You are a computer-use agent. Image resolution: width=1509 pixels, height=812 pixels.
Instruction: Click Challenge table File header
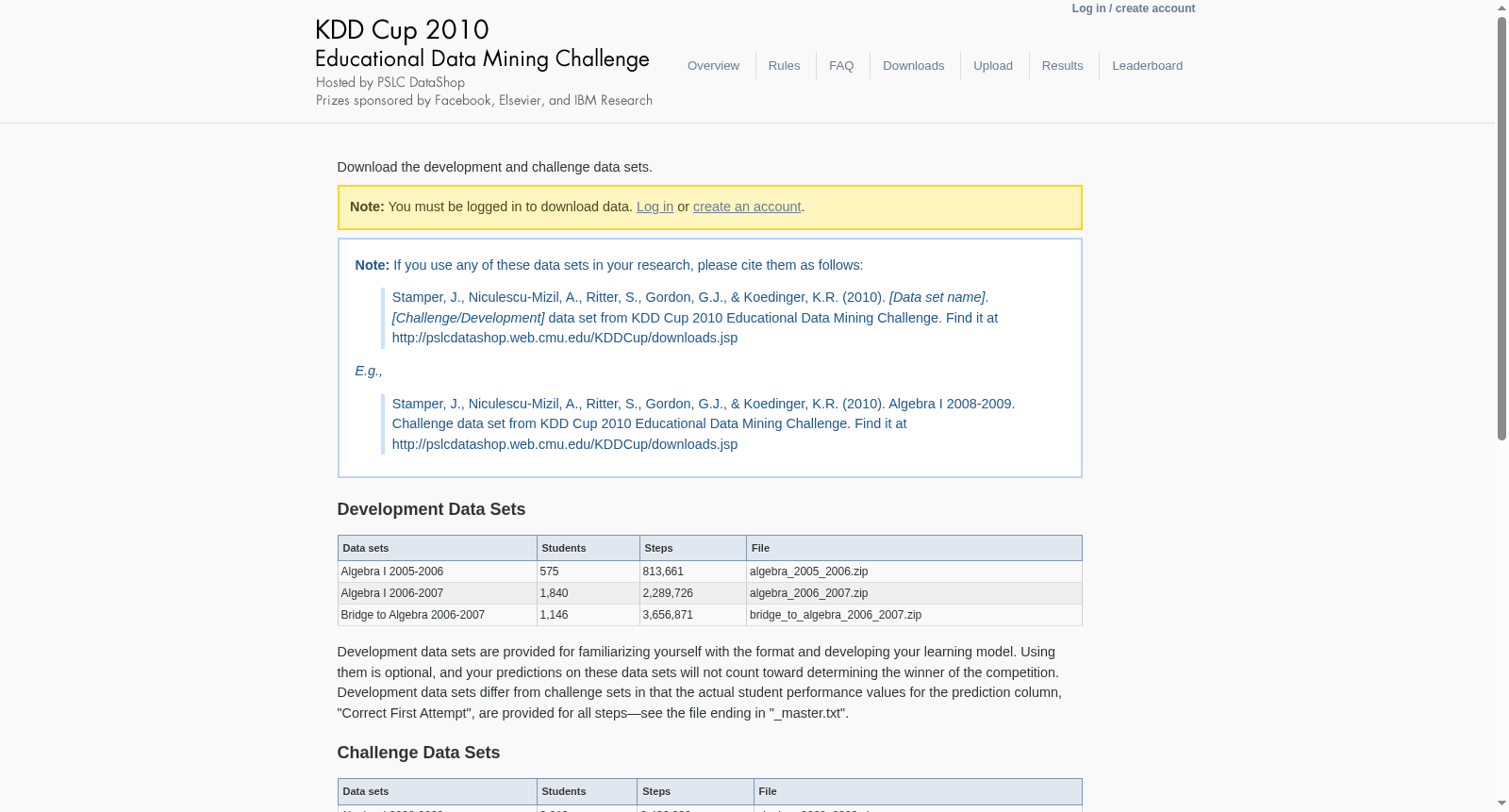pos(918,791)
